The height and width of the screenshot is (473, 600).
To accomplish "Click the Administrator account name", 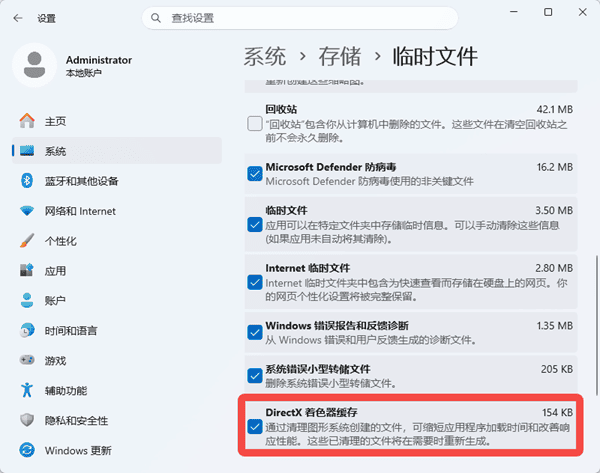I will pyautogui.click(x=99, y=60).
